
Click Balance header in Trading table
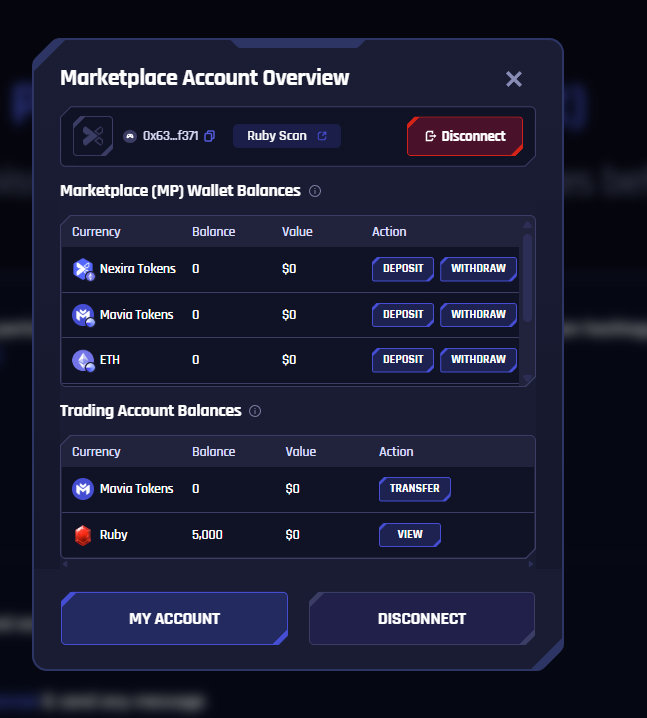tap(214, 451)
